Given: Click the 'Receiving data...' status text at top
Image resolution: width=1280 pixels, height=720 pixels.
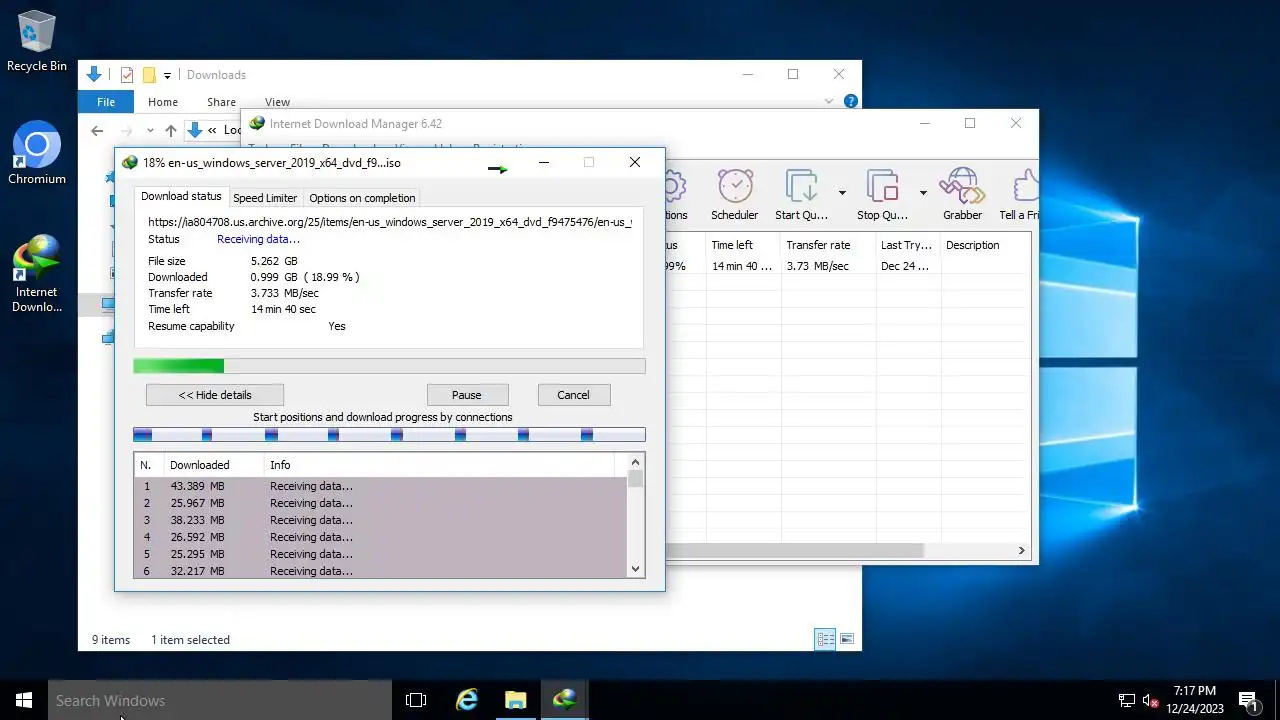Looking at the screenshot, I should 258,239.
